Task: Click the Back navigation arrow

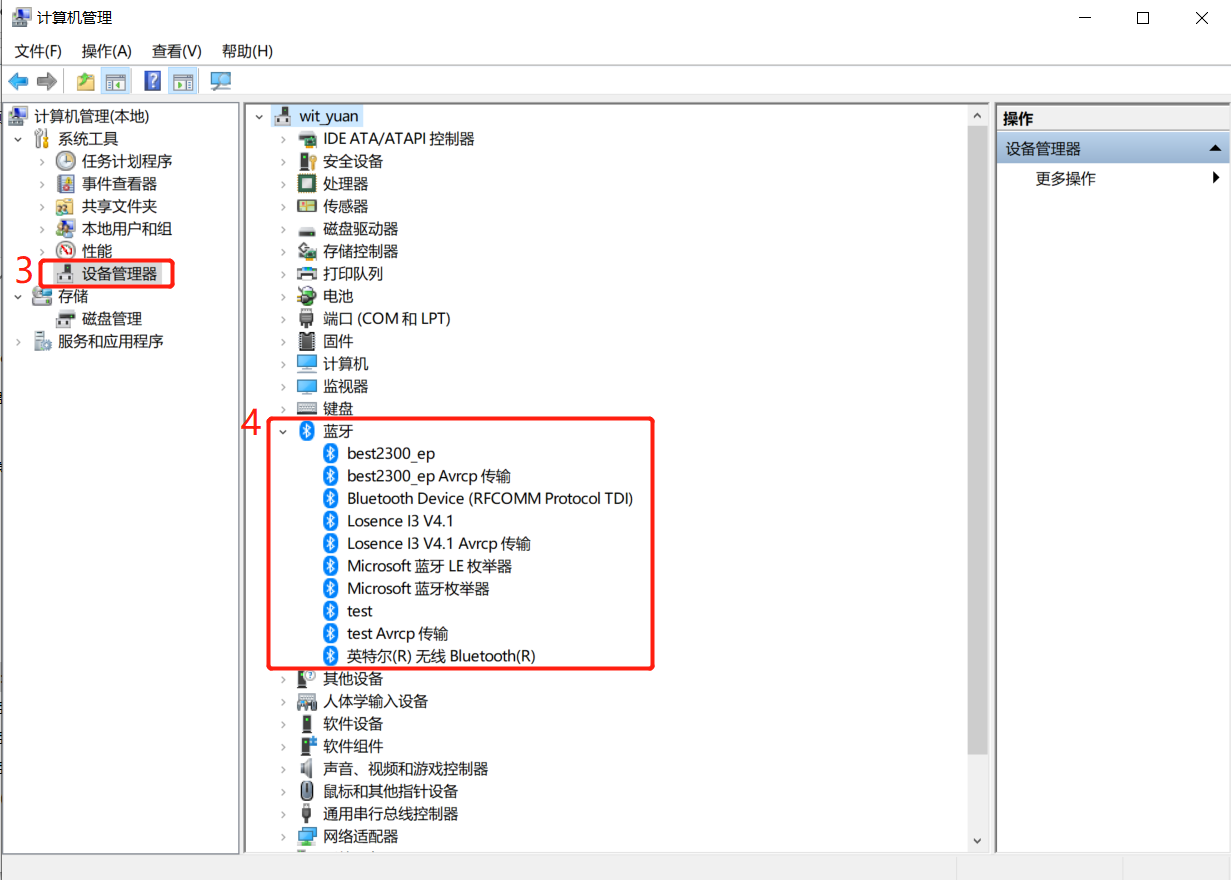Action: [x=17, y=80]
